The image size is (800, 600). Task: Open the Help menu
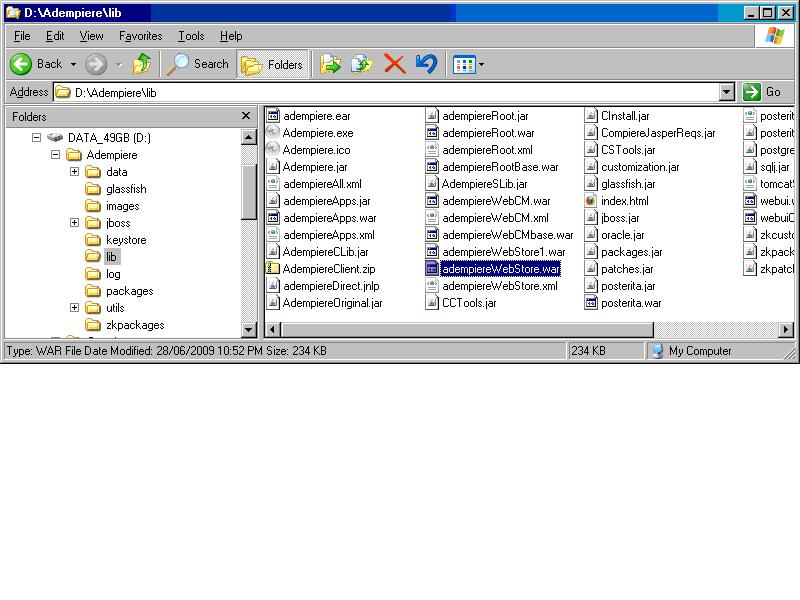(x=231, y=36)
